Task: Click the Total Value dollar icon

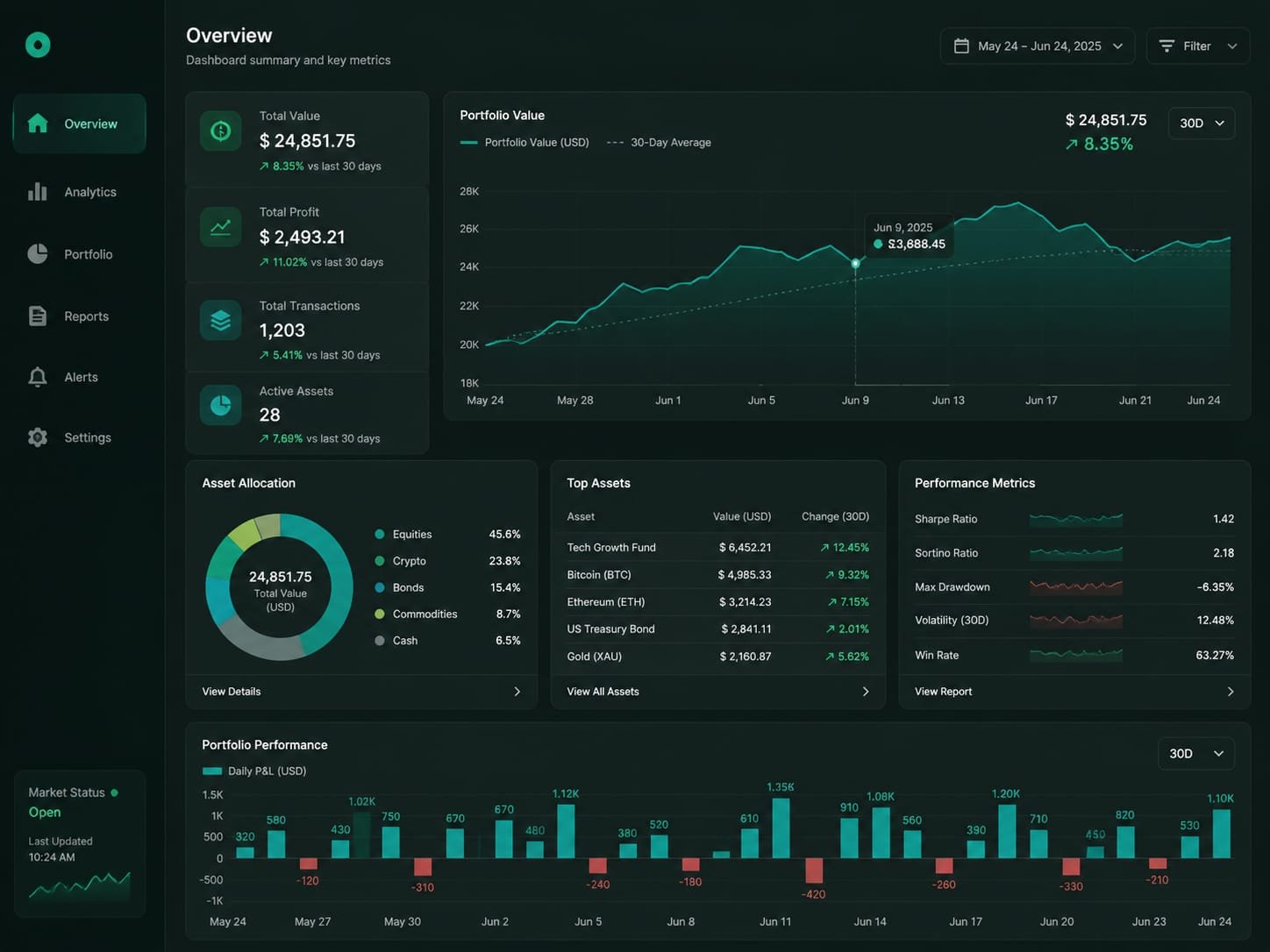Action: 221,131
